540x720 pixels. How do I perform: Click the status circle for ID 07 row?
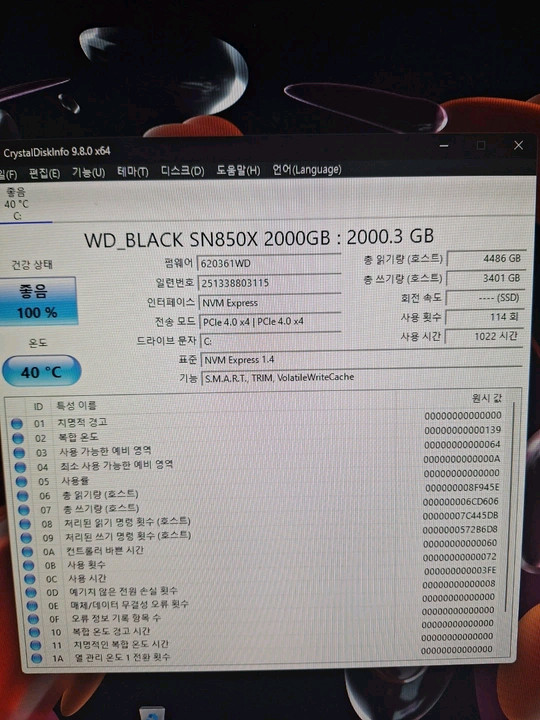pos(24,510)
